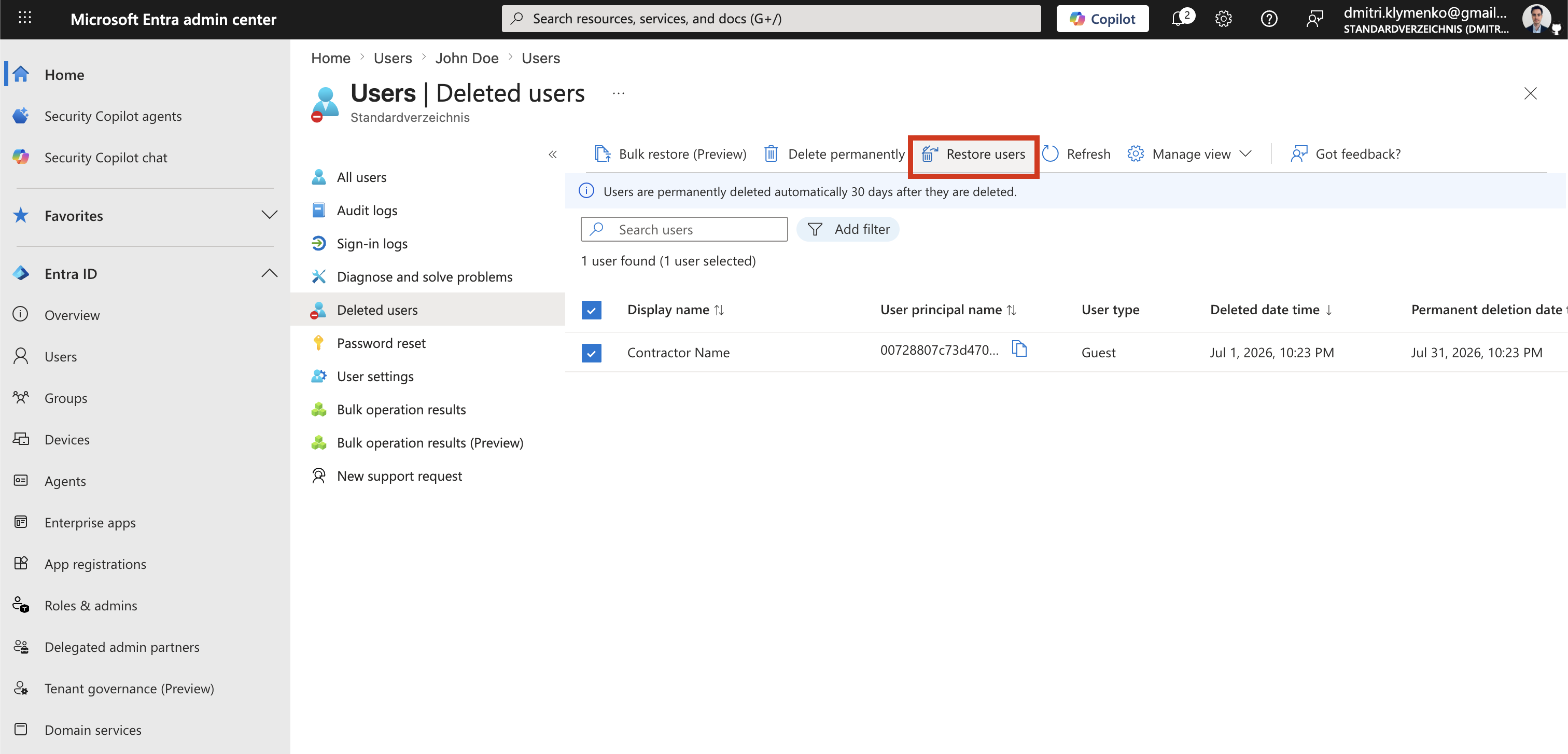Open the notifications bell icon
The width and height of the screenshot is (1568, 754).
(x=1180, y=19)
